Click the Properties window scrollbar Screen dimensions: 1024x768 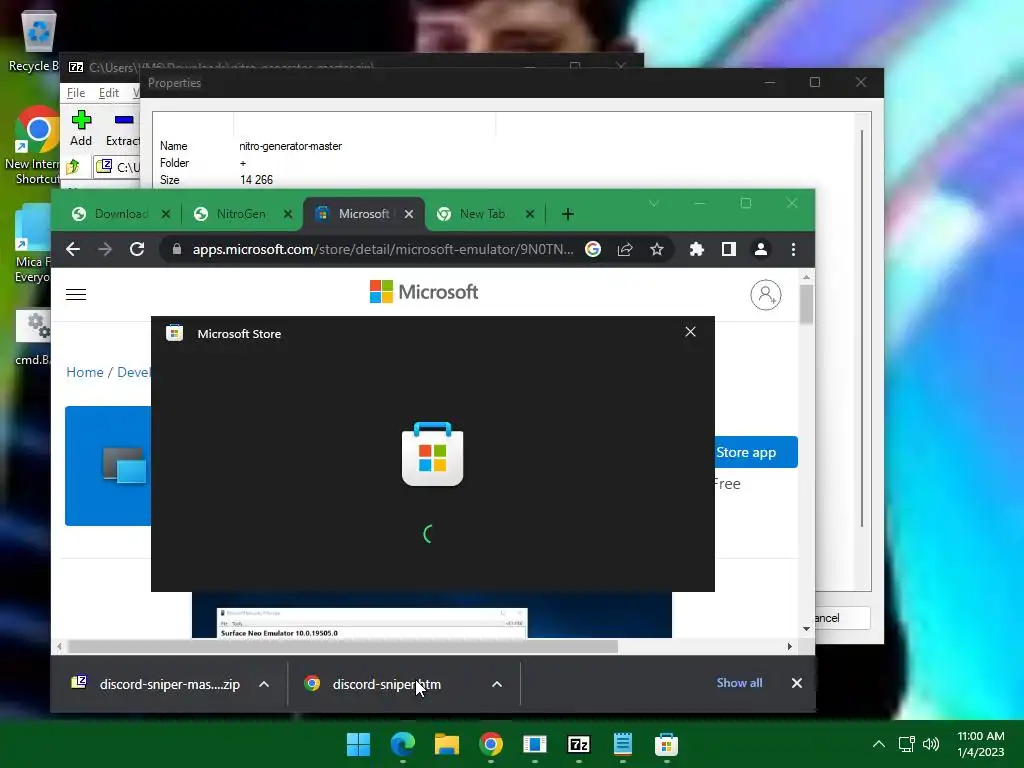click(x=863, y=327)
